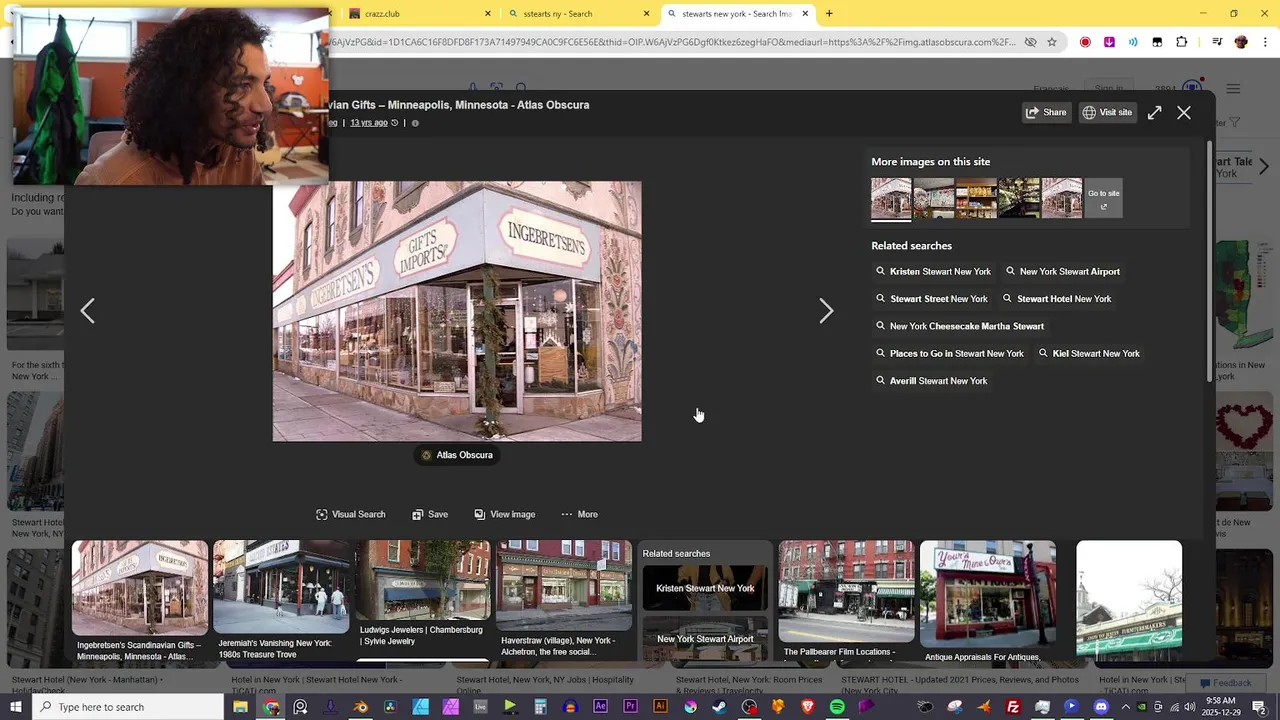The width and height of the screenshot is (1280, 720).
Task: Click View image below the photo
Action: coord(505,514)
